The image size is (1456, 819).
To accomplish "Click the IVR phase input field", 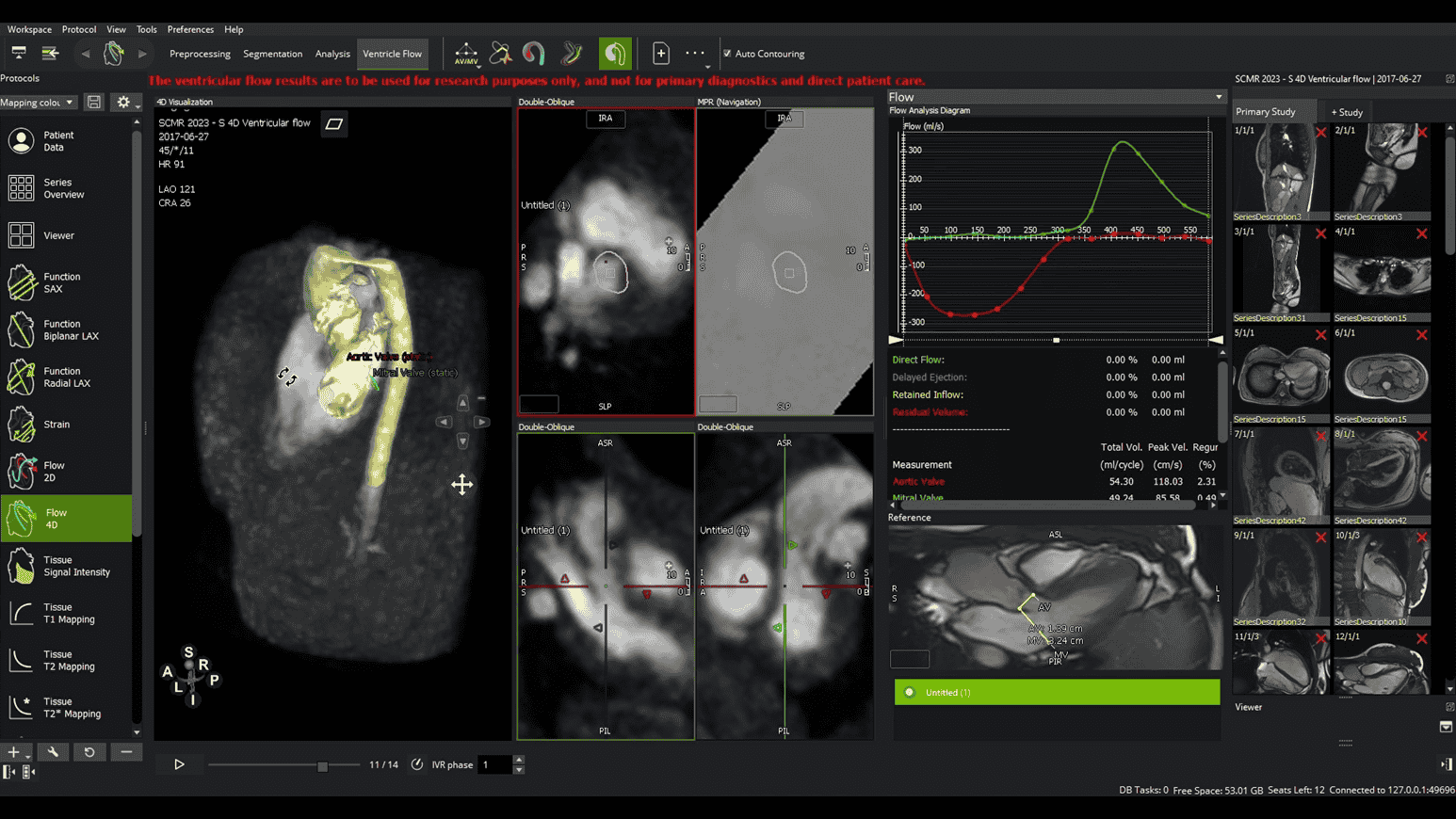I will pos(495,764).
